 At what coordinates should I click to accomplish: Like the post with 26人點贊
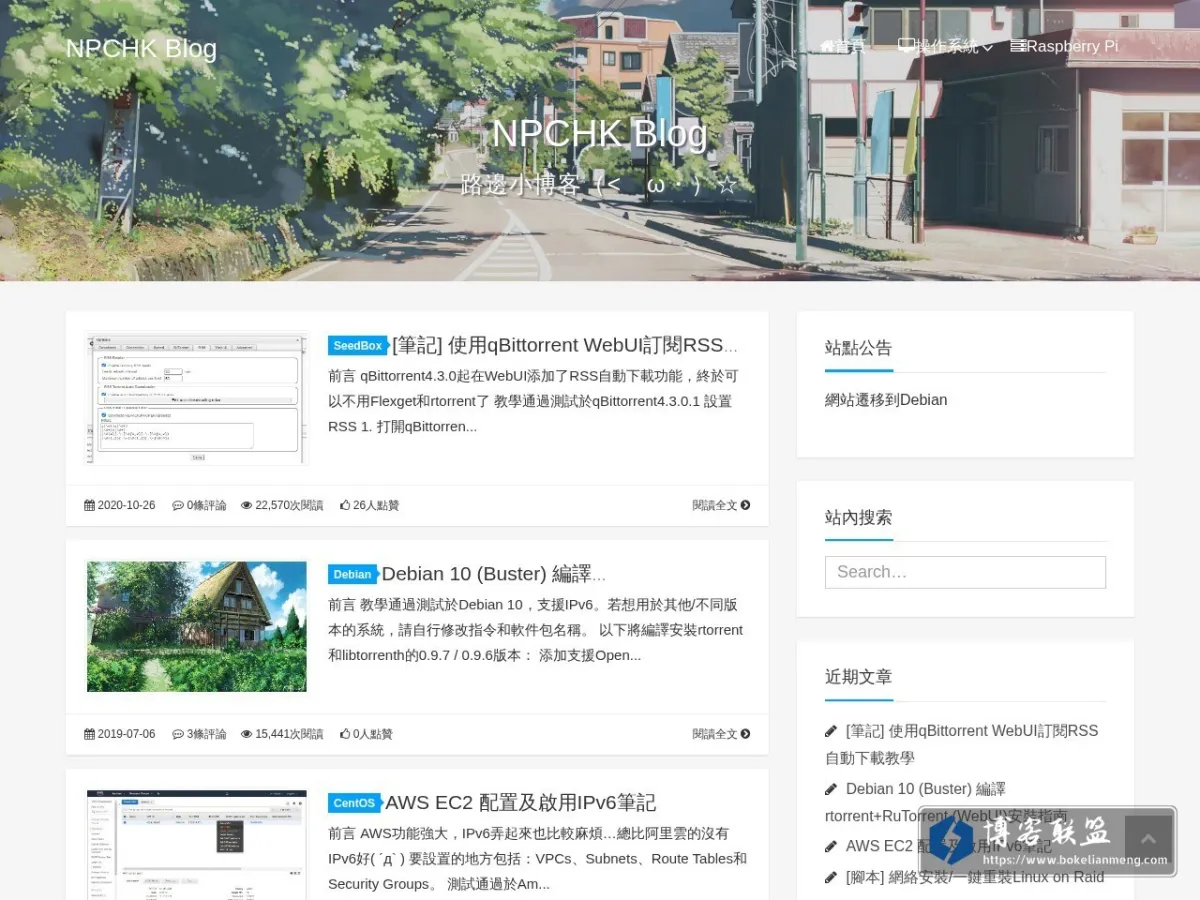click(x=369, y=505)
